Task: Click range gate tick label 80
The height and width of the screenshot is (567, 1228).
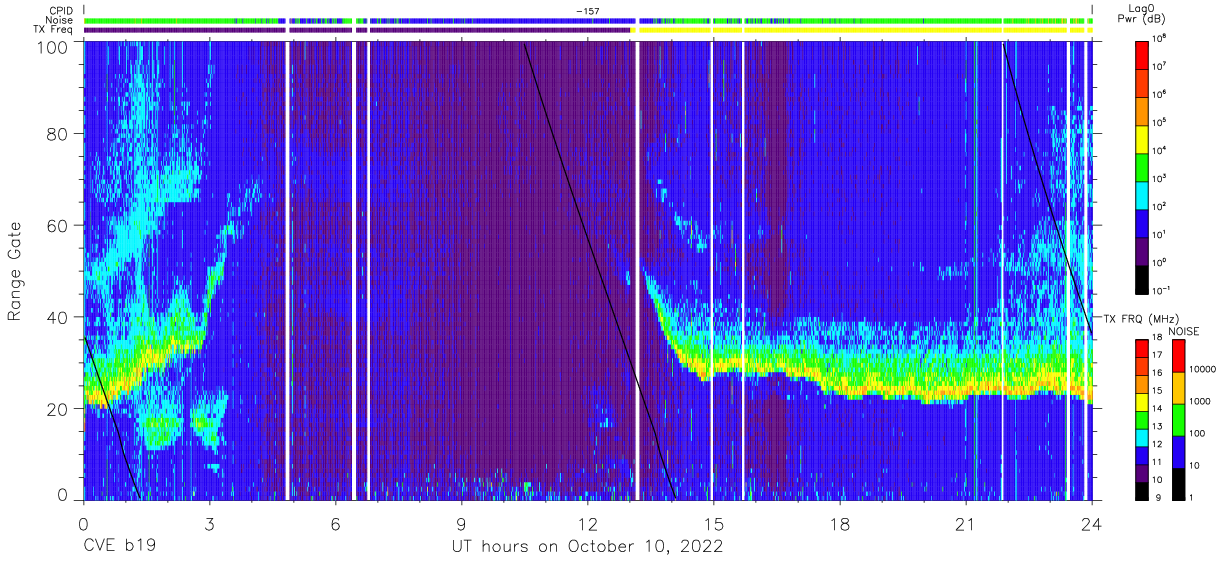Action: tap(58, 134)
